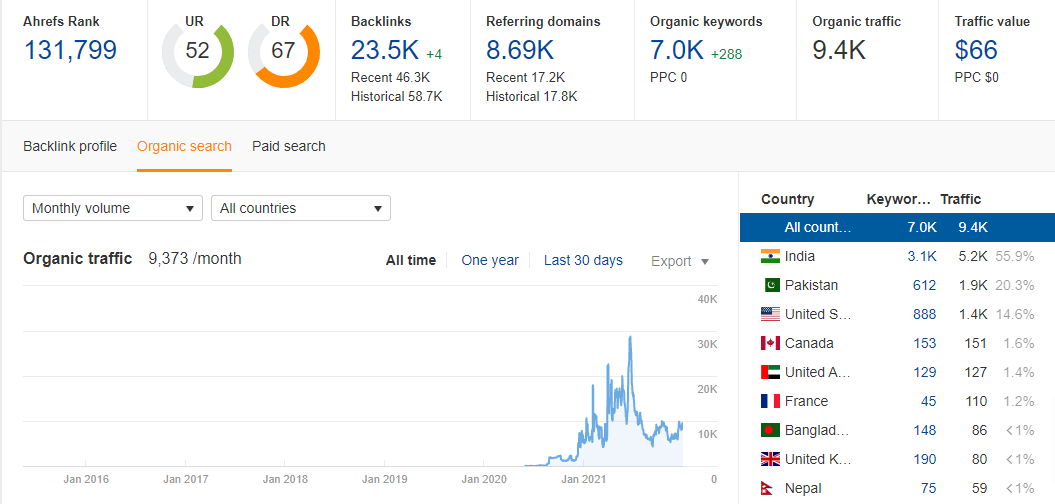Click Recent 17.2K referring domains text
Screen dimensions: 1055x504
525,77
